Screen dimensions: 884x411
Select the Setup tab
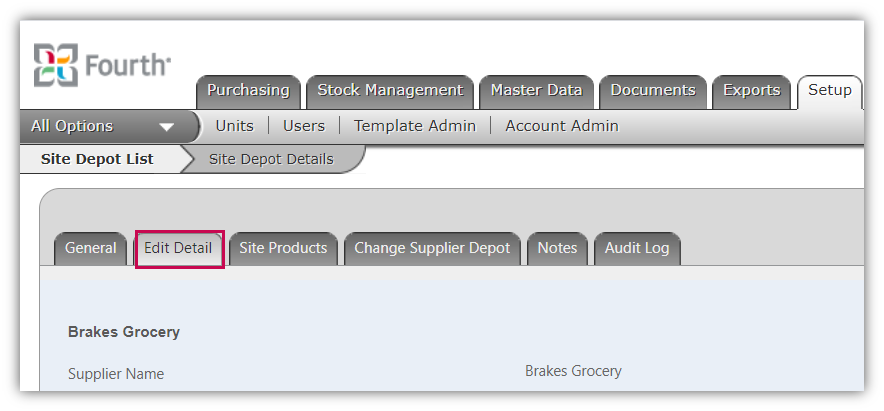click(829, 91)
